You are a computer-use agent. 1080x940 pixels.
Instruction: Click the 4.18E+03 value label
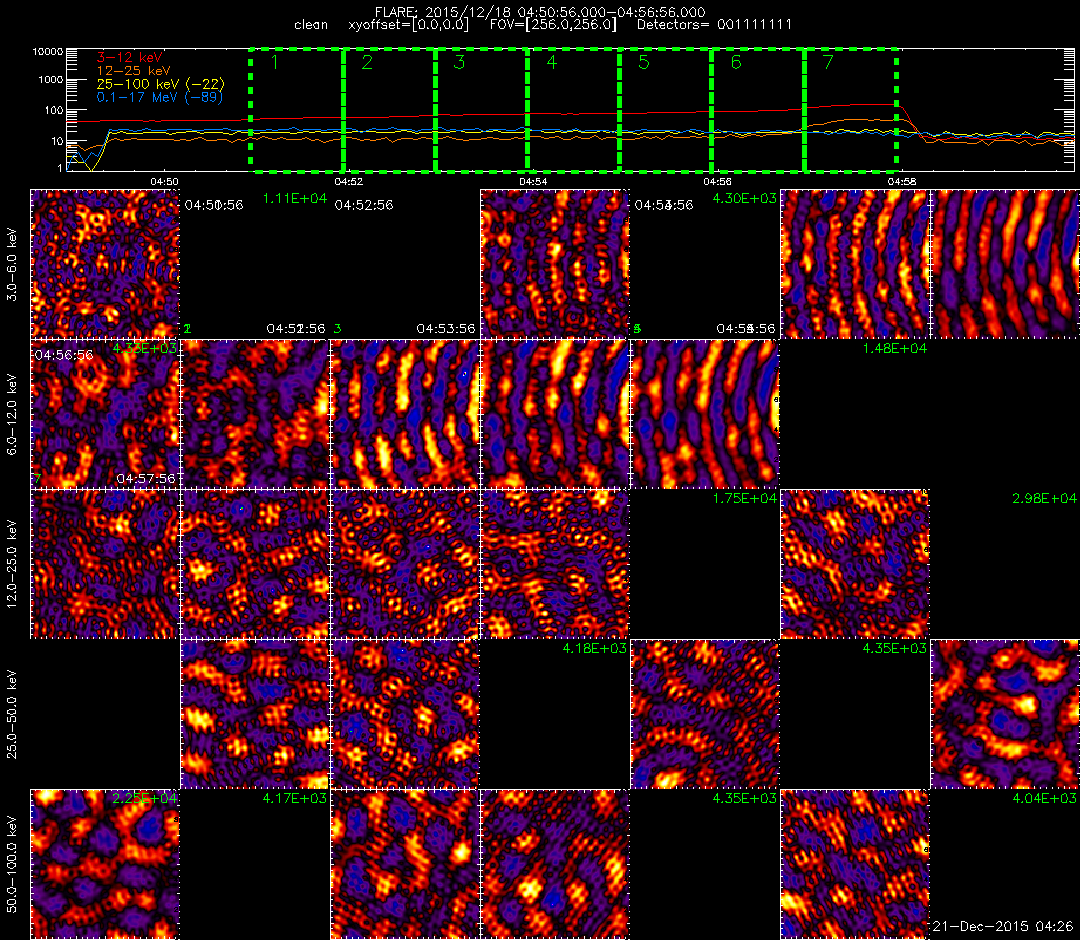pos(594,648)
